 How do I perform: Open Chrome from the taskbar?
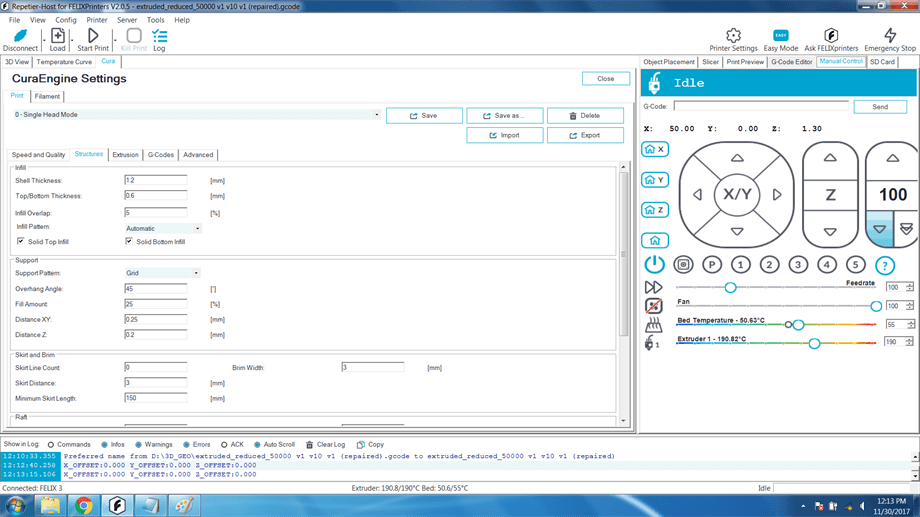83,505
